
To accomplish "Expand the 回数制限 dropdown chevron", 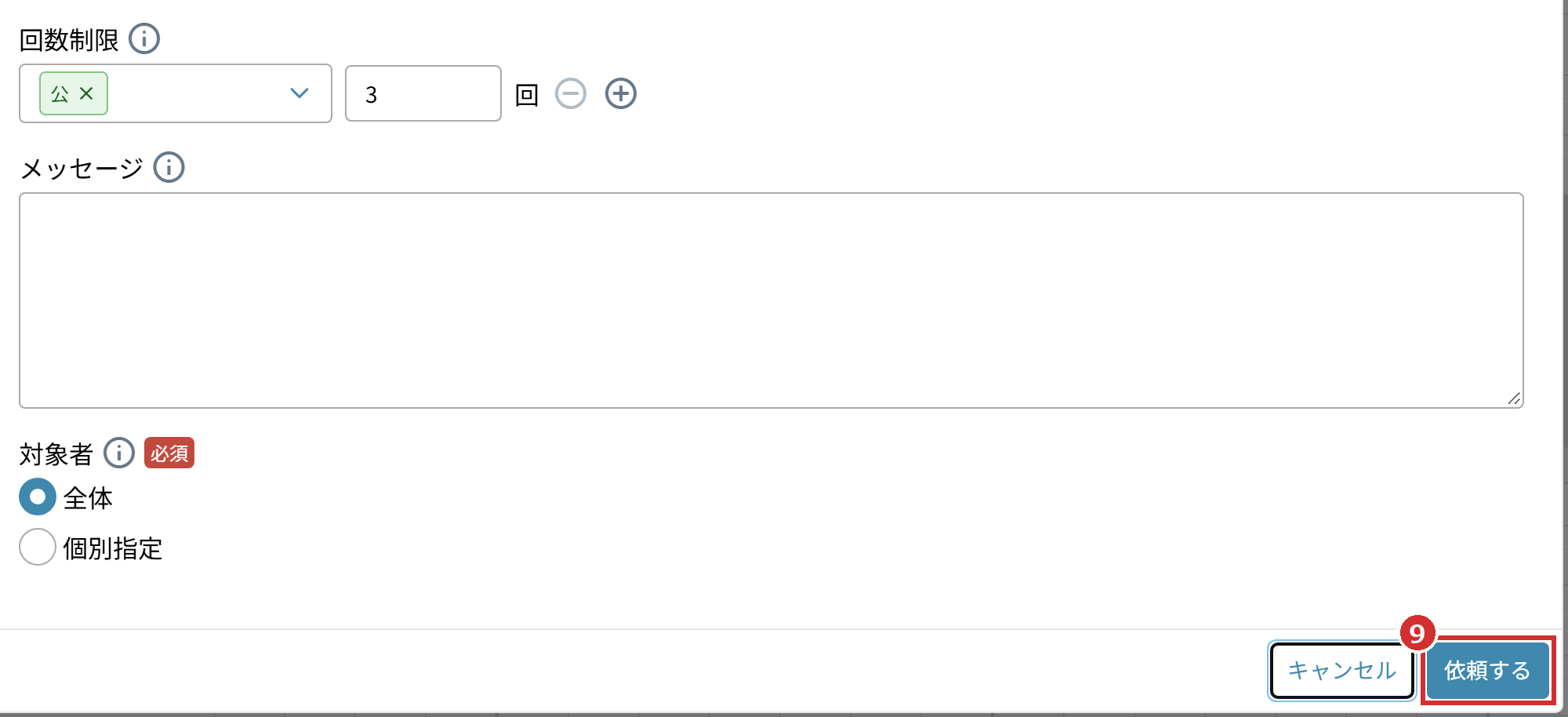I will 299,93.
